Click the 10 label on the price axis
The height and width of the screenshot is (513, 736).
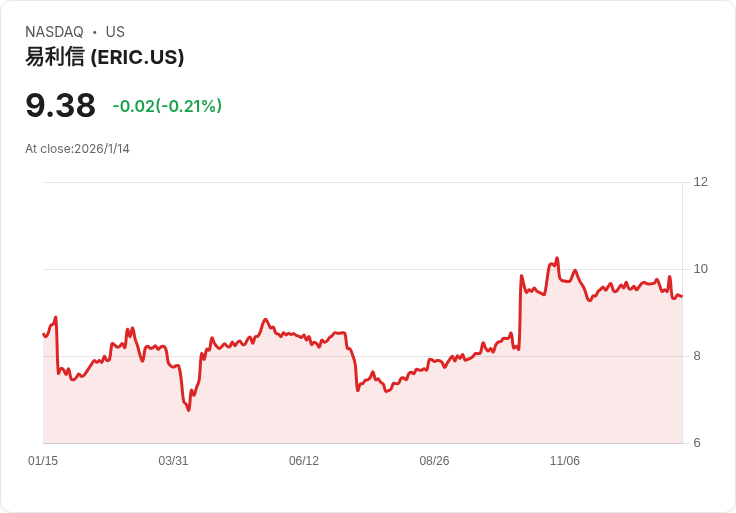click(700, 269)
